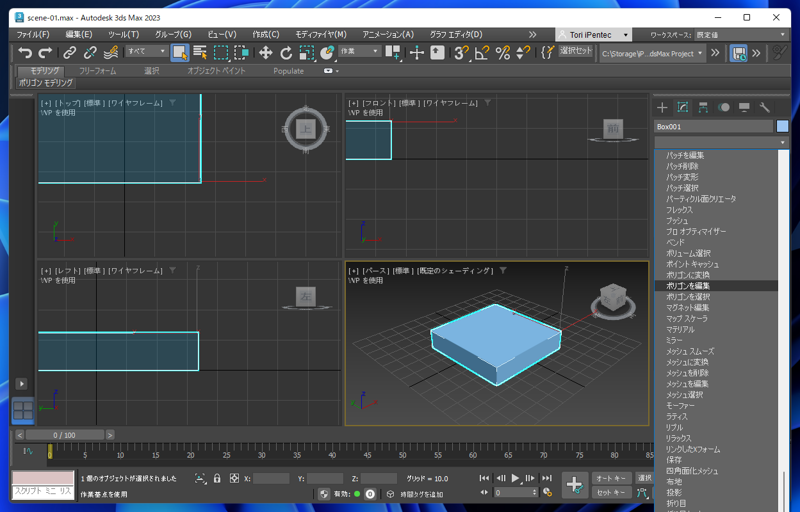Open the モディファイヤ(M) menu

(x=320, y=34)
